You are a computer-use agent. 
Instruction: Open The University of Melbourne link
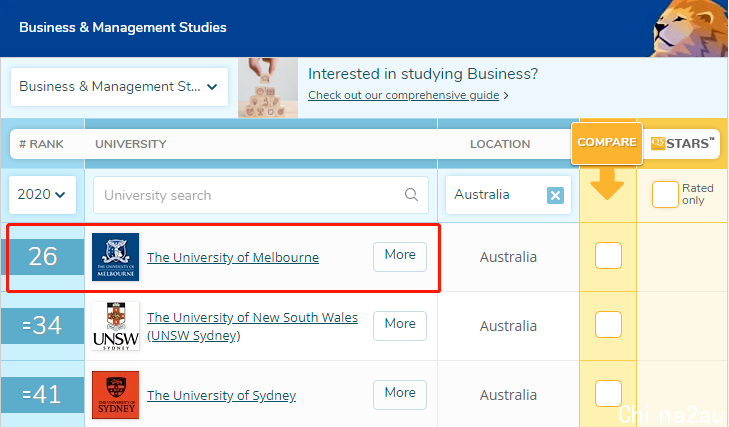(233, 257)
